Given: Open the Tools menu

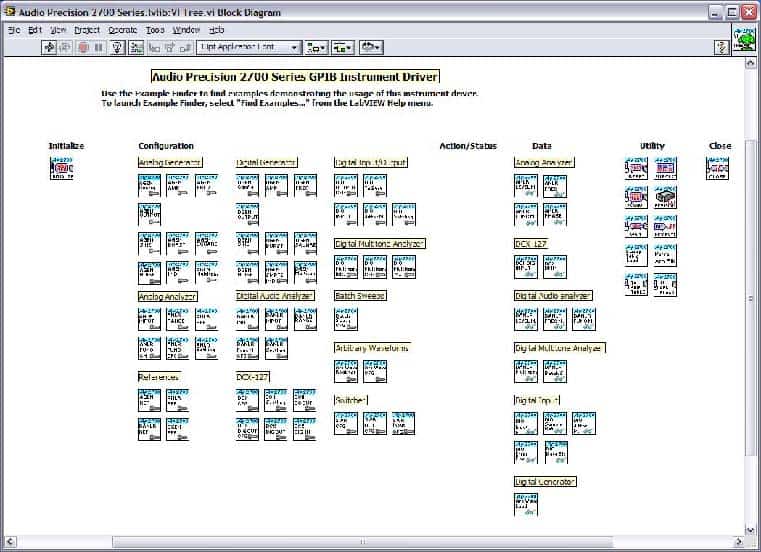Looking at the screenshot, I should pos(155,30).
